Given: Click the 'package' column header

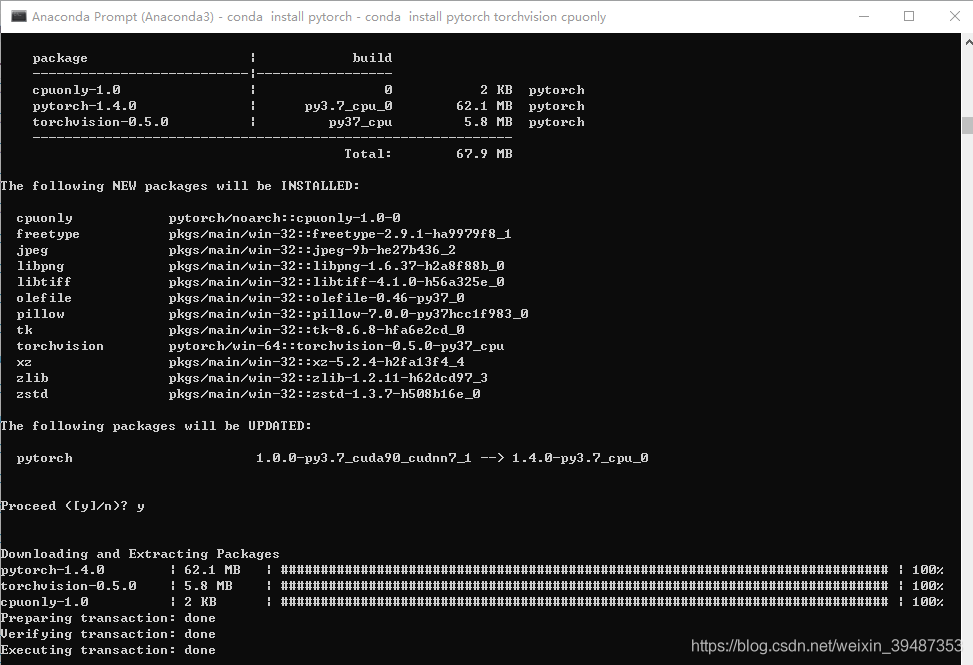Looking at the screenshot, I should pyautogui.click(x=60, y=58).
